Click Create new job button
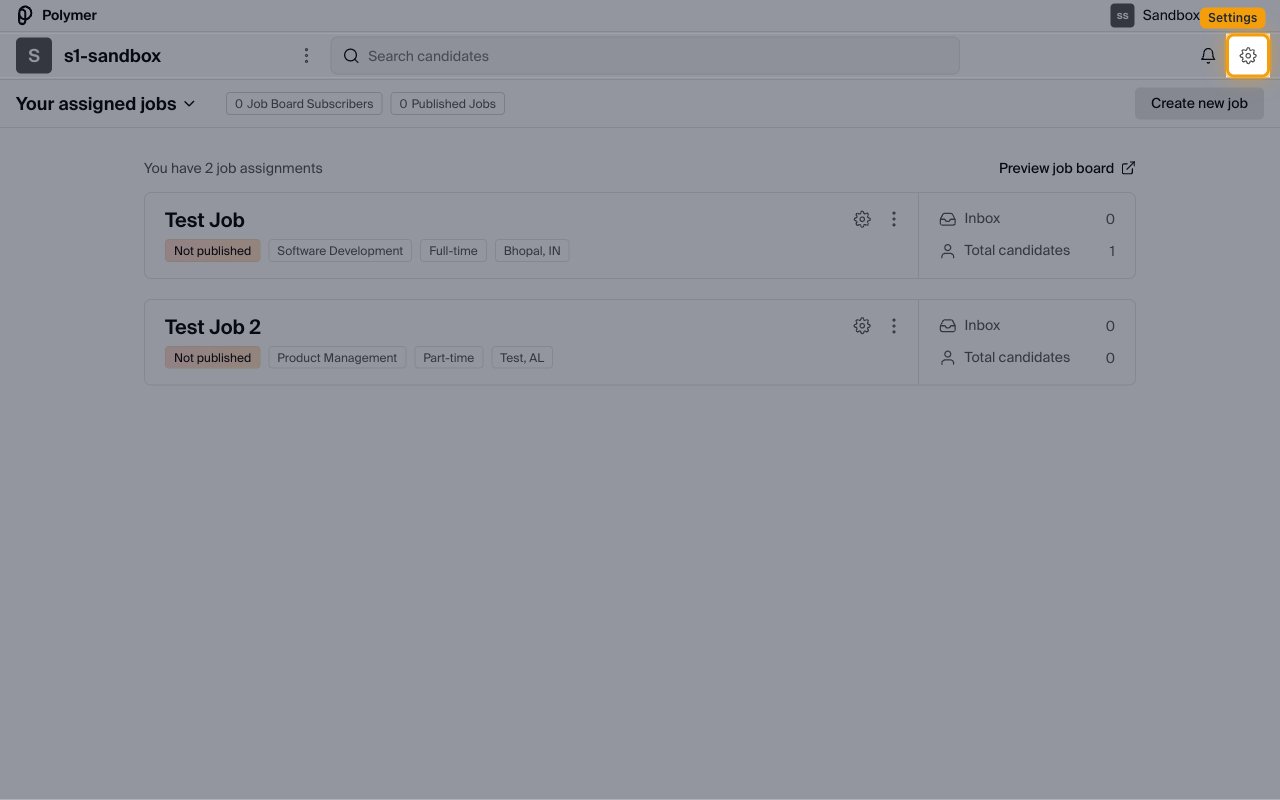Image resolution: width=1280 pixels, height=800 pixels. click(1199, 103)
